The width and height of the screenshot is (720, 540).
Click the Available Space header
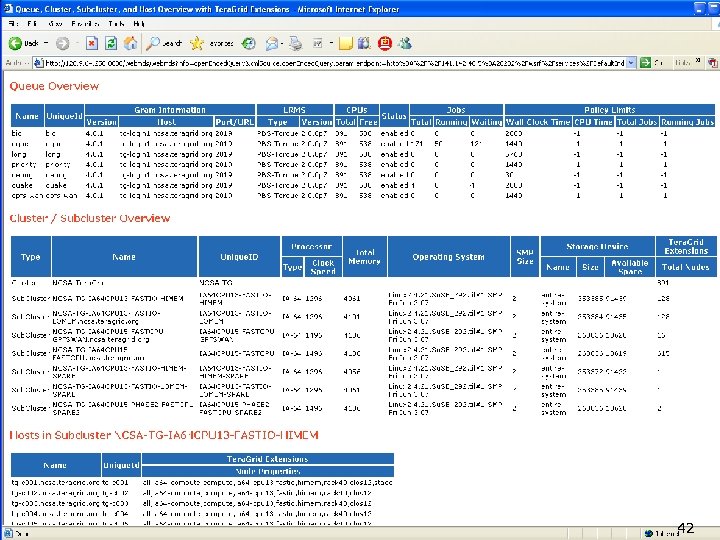point(630,267)
